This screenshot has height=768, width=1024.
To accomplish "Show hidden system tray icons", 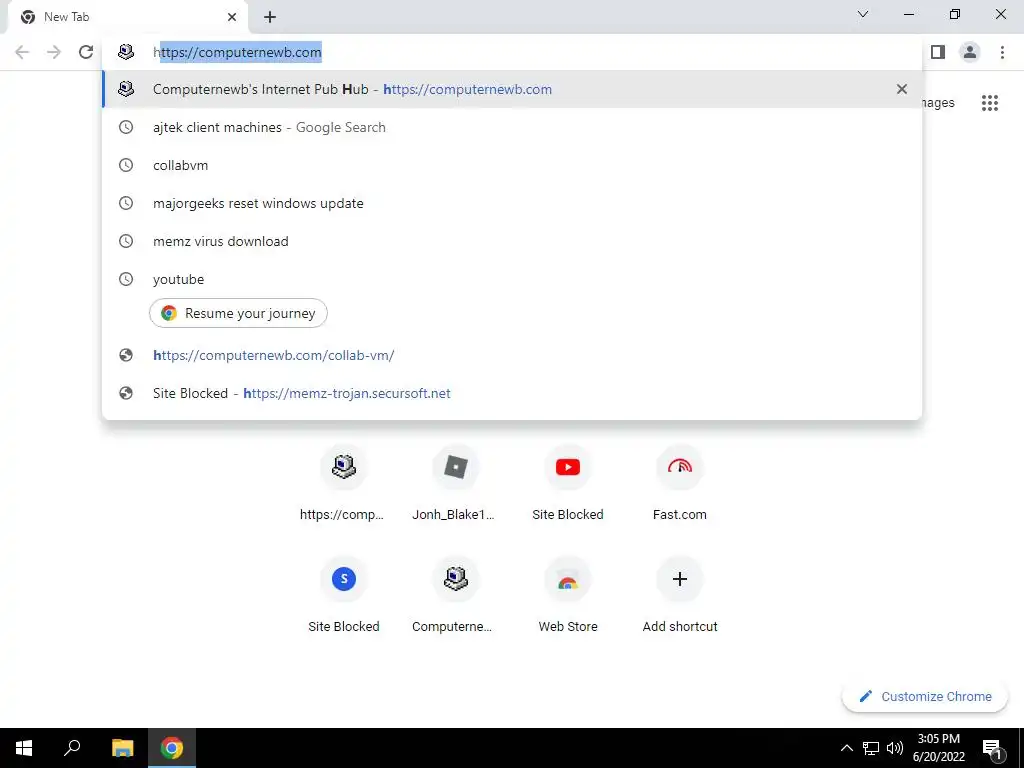I will click(846, 748).
